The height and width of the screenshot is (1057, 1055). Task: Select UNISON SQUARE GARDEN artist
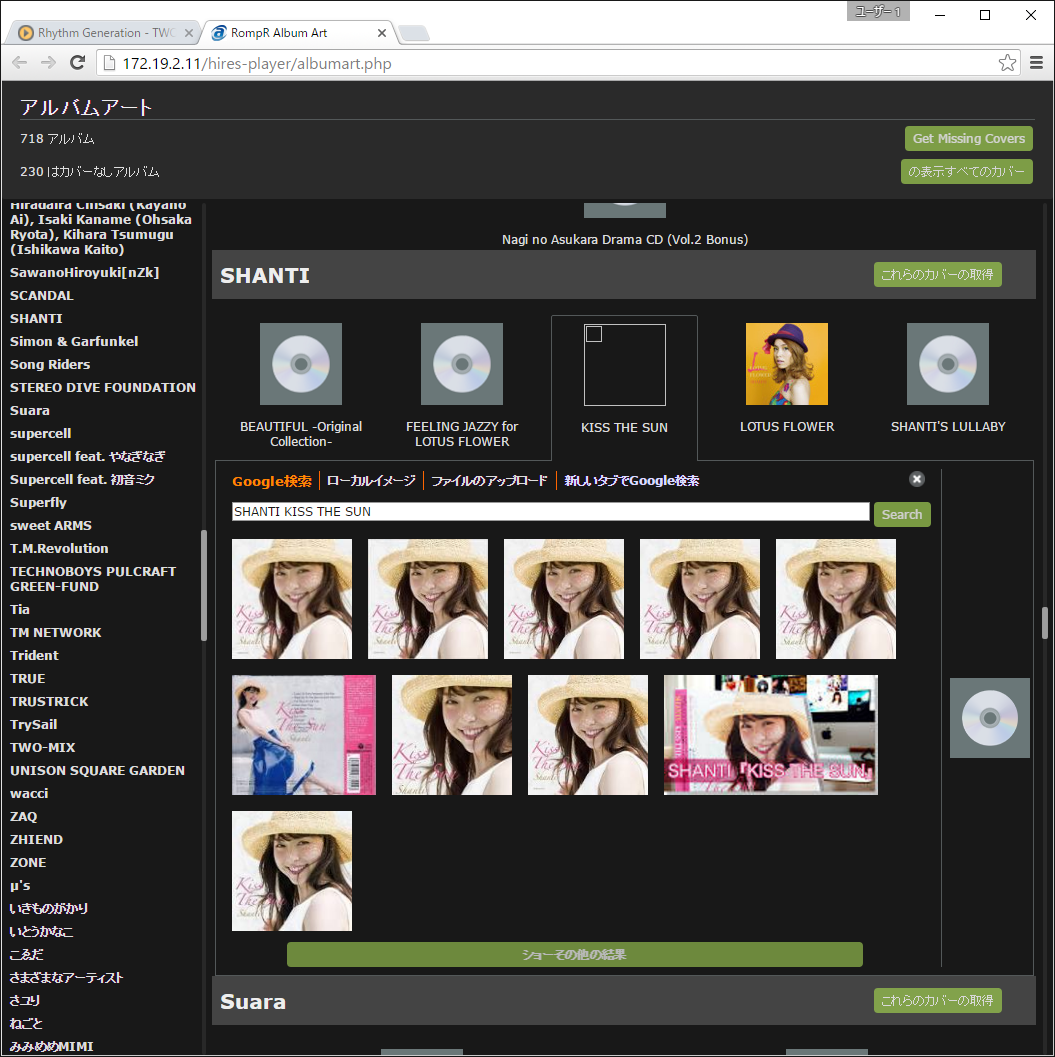coord(97,770)
